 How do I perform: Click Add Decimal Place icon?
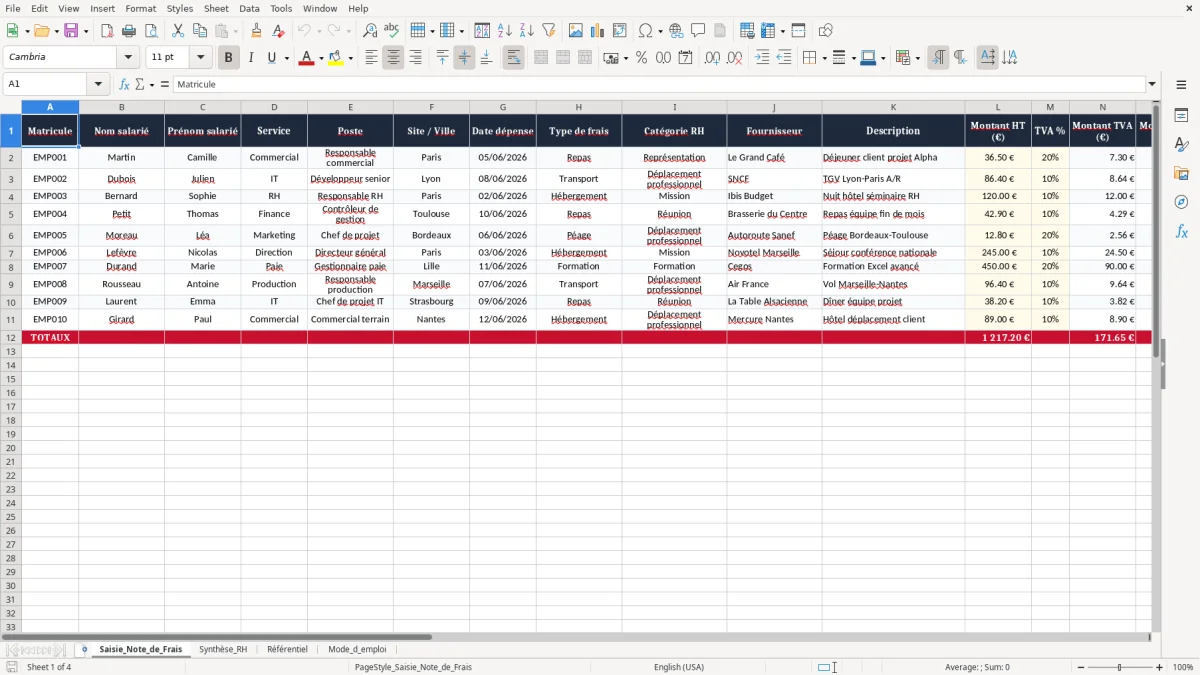coord(713,58)
